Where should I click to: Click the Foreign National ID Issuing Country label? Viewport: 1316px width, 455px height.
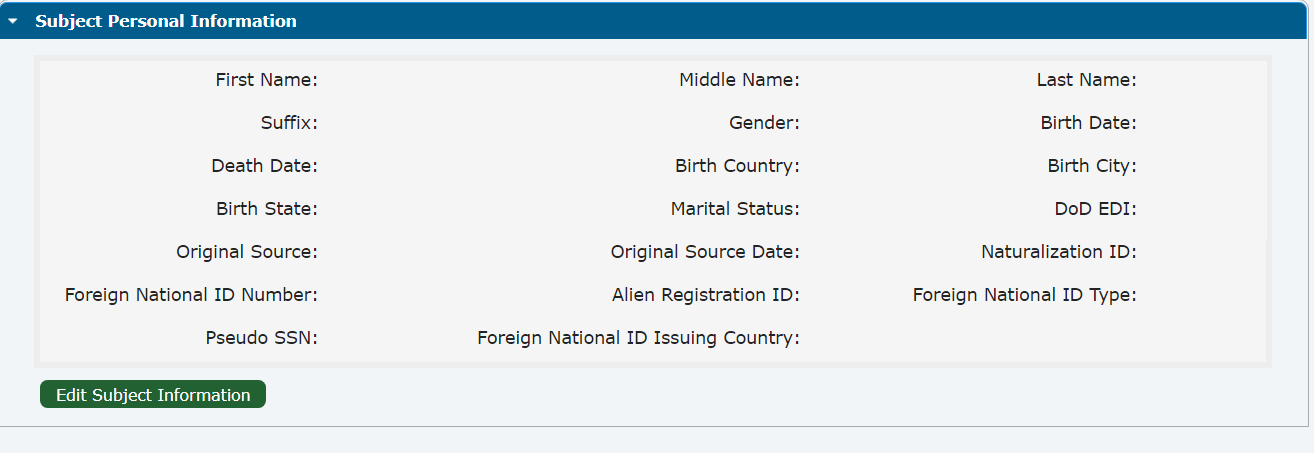[638, 338]
